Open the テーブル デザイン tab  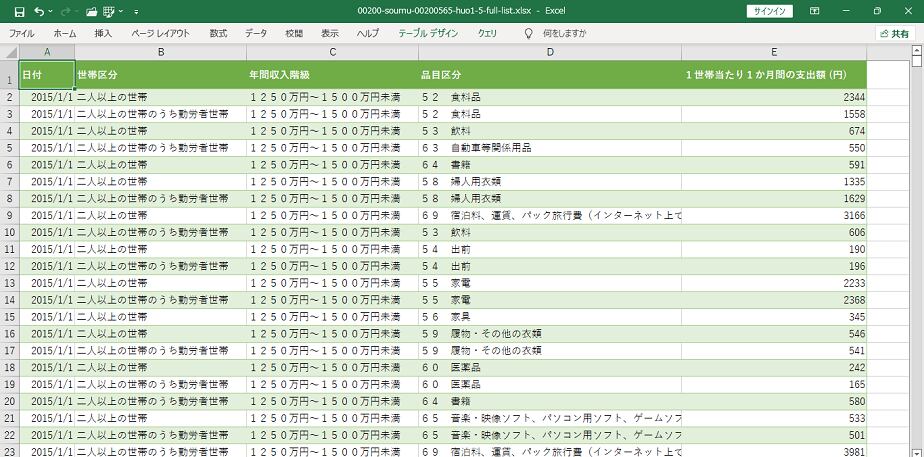428,33
